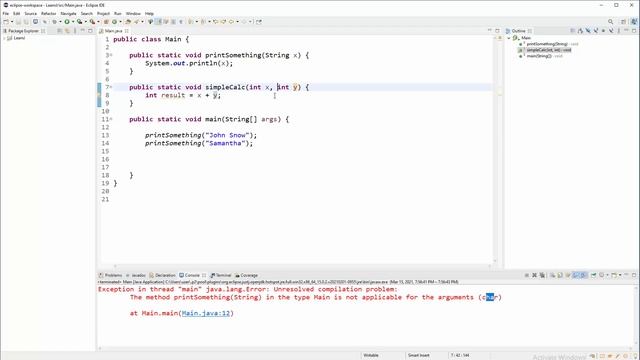
Task: Collapse the printSomething method fold on line 3
Action: pos(111,55)
